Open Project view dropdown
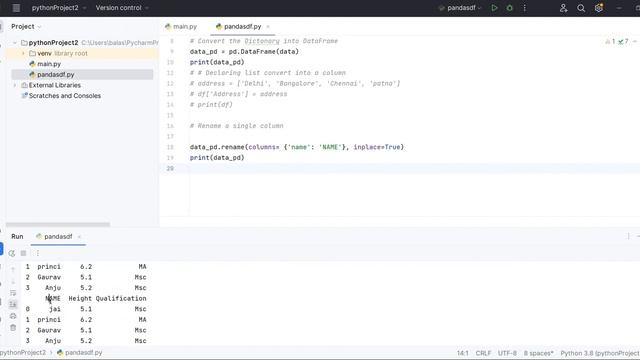This screenshot has height=360, width=640. pyautogui.click(x=26, y=27)
